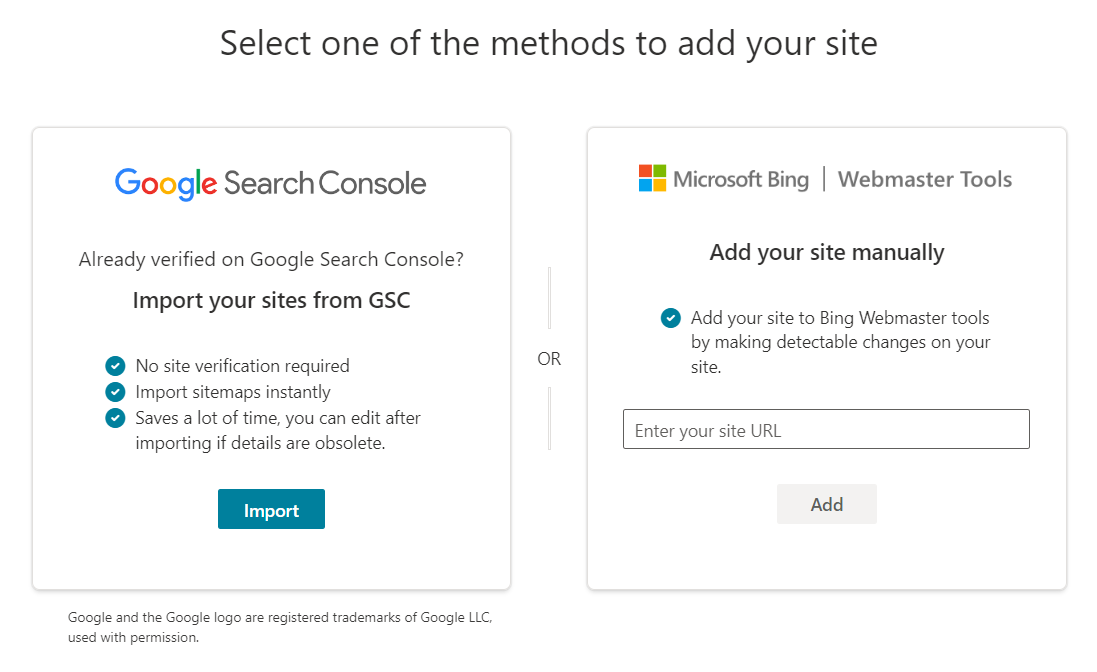Screen dimensions: 1097x672
Task: Click the "Webmaster Tools" label
Action: tap(924, 179)
